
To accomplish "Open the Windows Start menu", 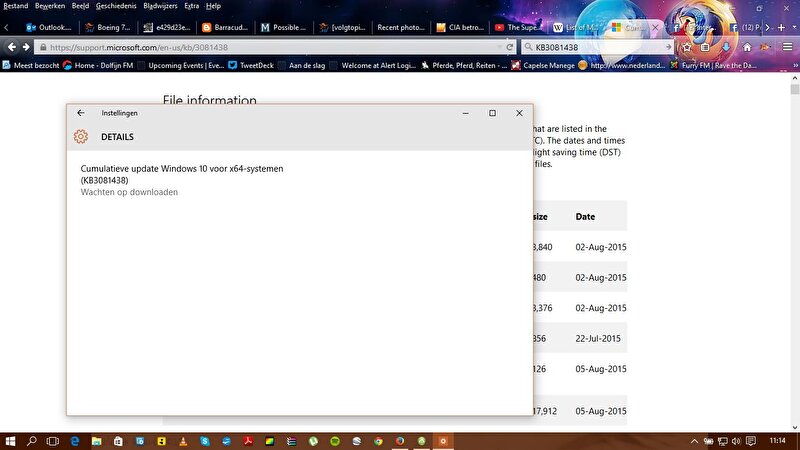I will pos(12,440).
